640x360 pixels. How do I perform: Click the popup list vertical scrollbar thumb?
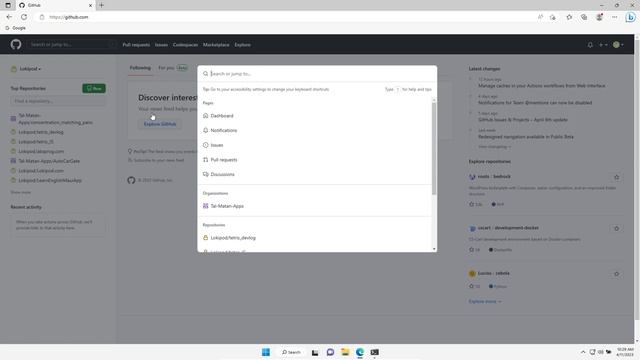click(x=434, y=148)
